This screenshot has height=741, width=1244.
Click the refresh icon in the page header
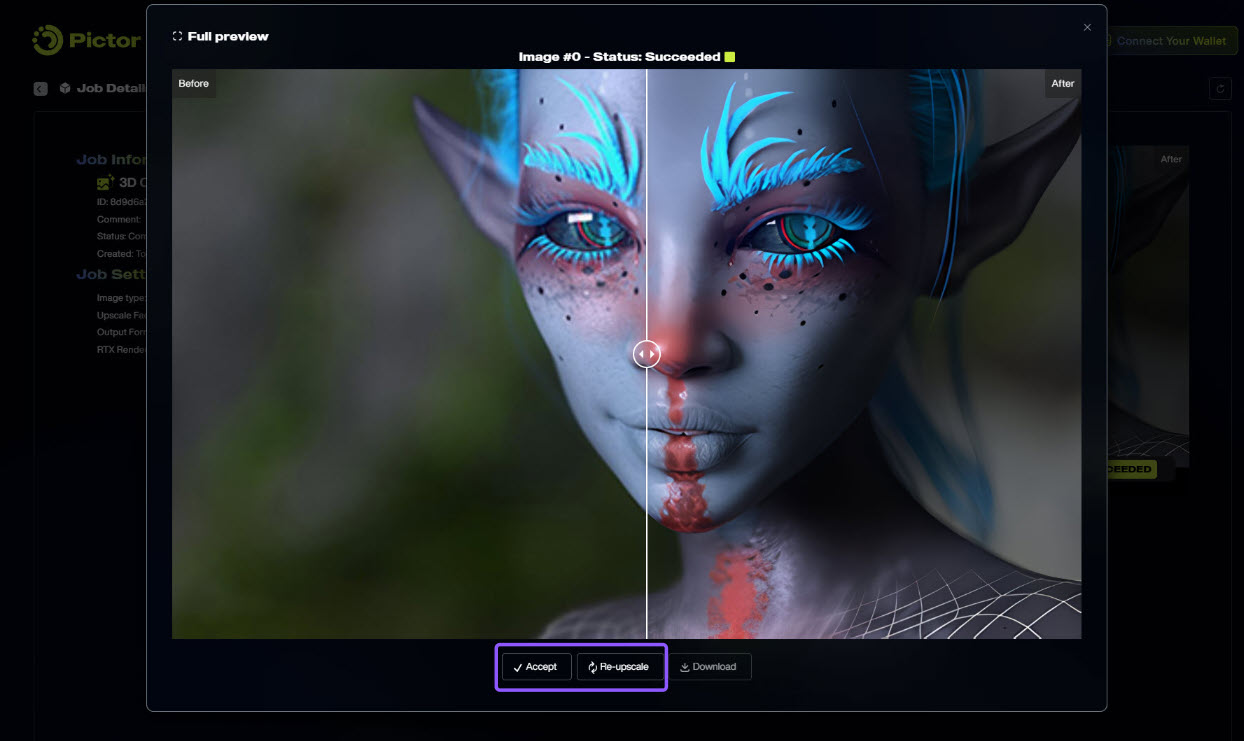1219,89
